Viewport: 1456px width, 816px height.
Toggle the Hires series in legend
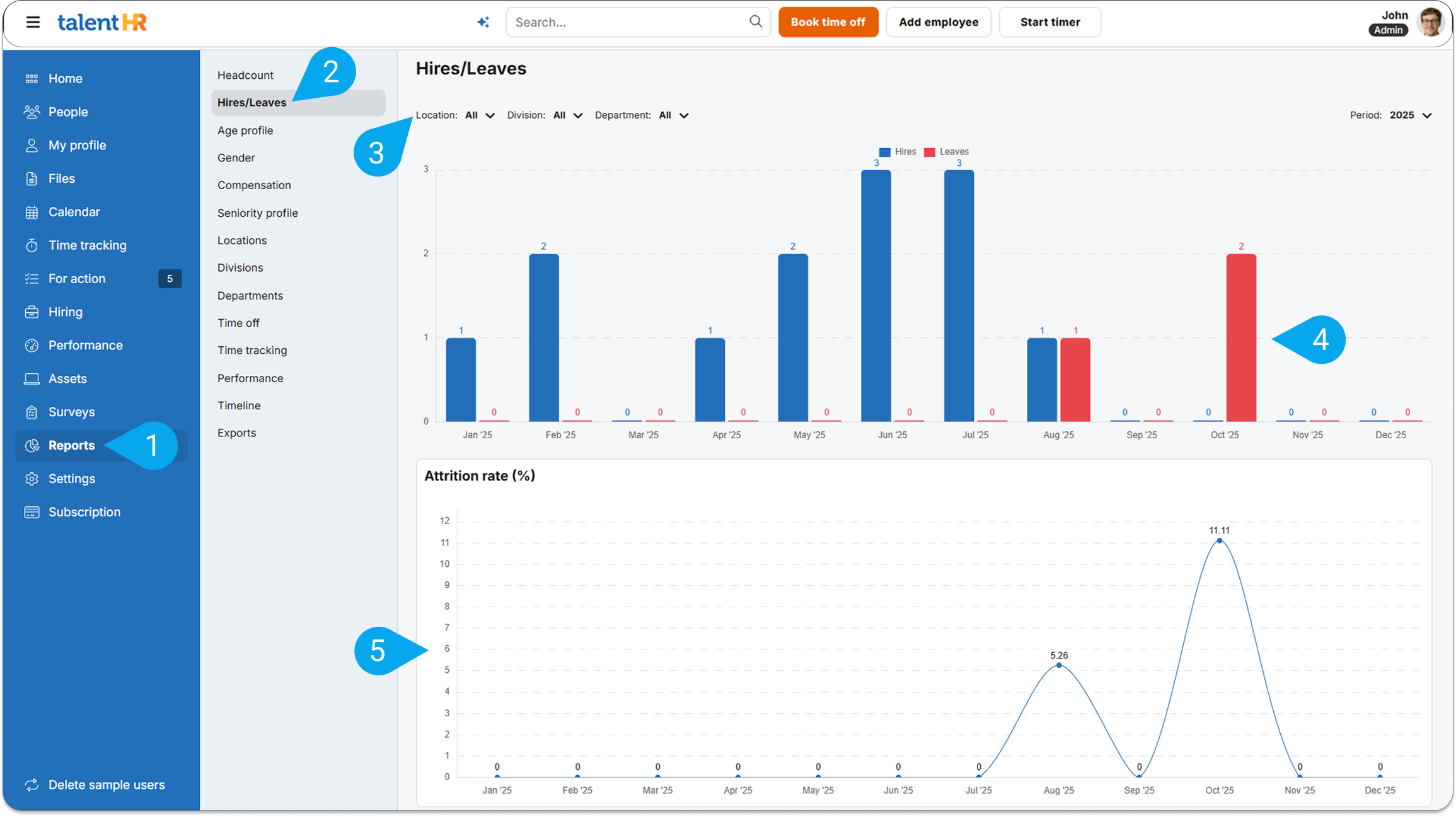(x=897, y=152)
